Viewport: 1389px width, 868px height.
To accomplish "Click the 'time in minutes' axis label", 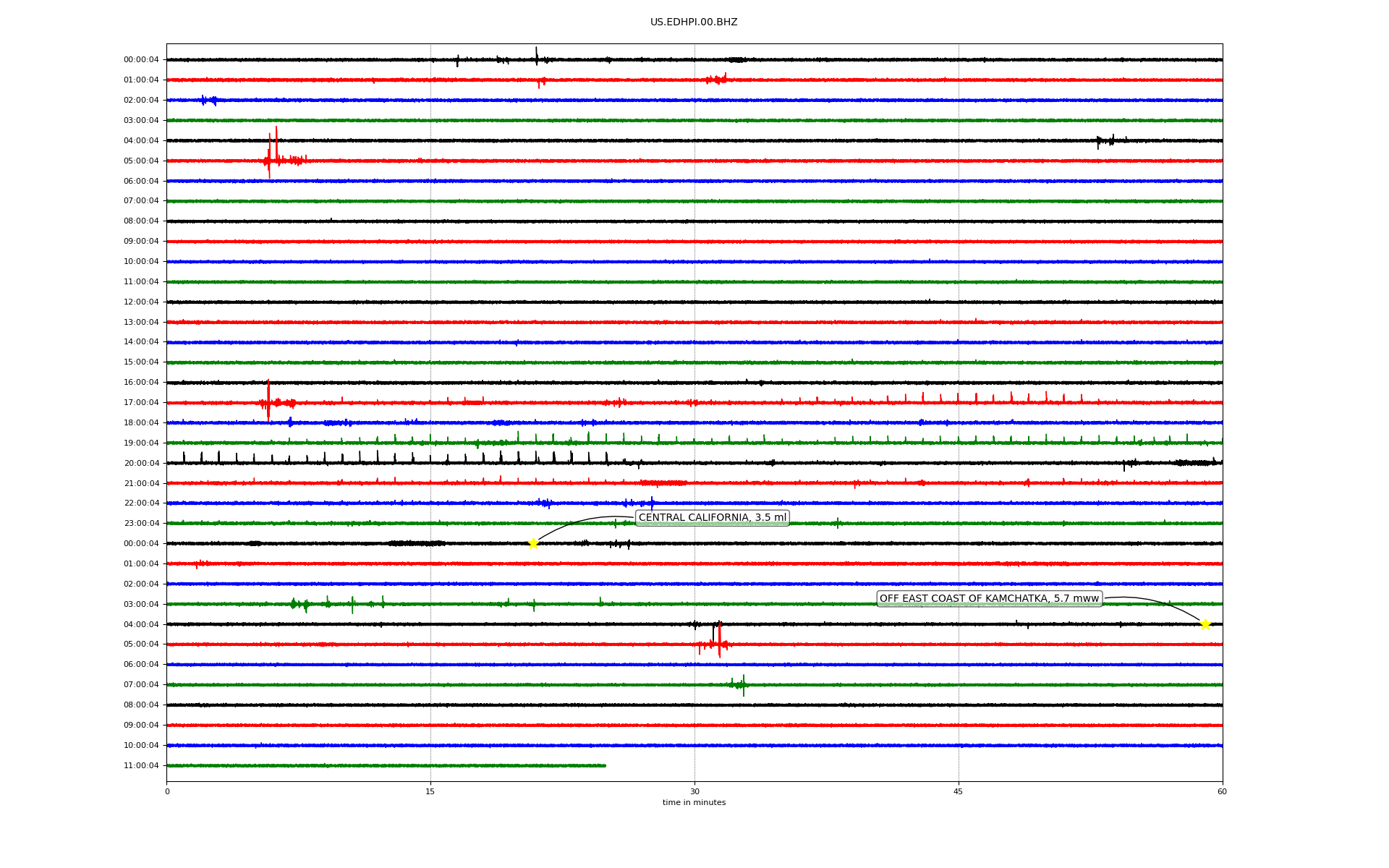I will click(x=694, y=802).
